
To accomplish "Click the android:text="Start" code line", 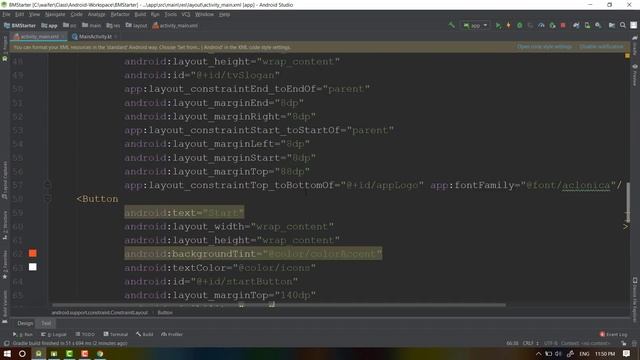I will 184,213.
